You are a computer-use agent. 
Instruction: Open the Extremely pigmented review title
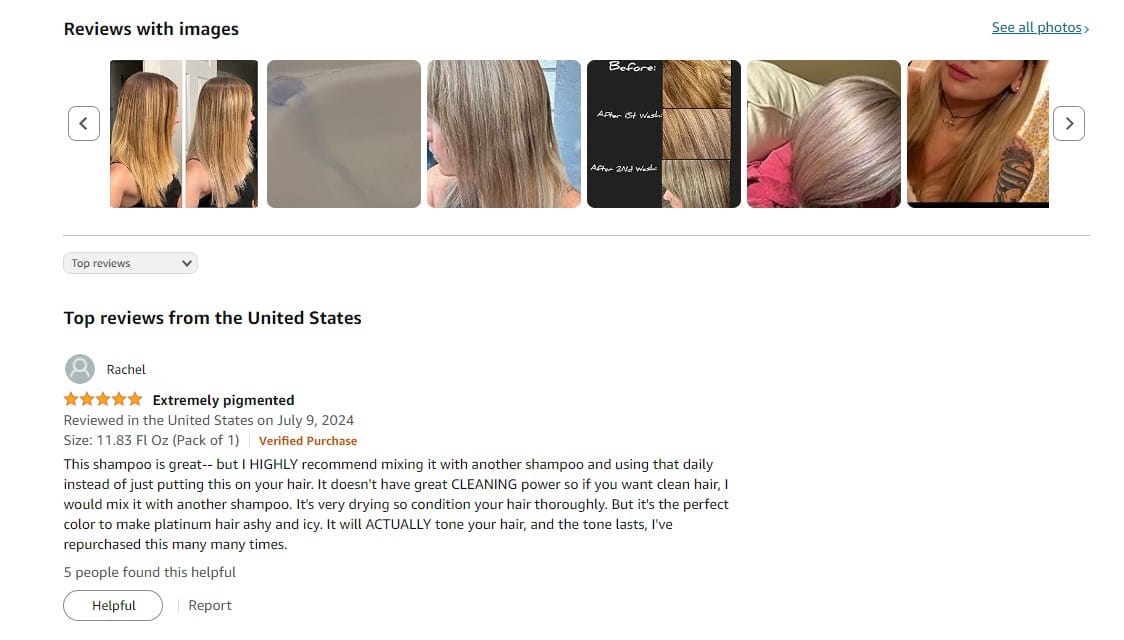pos(224,400)
